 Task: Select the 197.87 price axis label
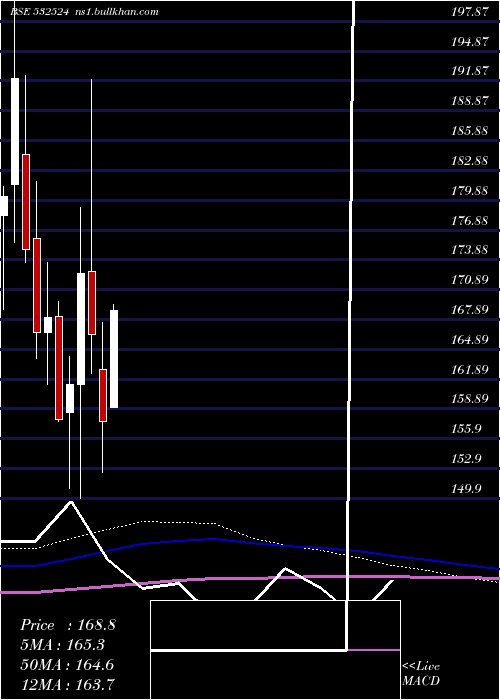(469, 12)
